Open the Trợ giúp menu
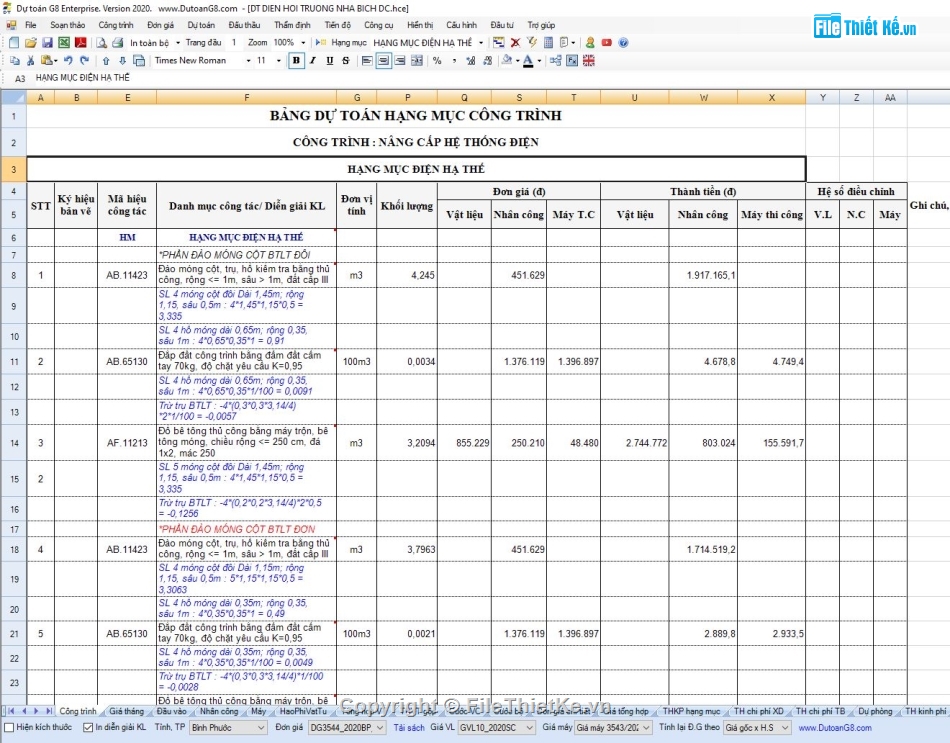The width and height of the screenshot is (950, 743). click(541, 25)
